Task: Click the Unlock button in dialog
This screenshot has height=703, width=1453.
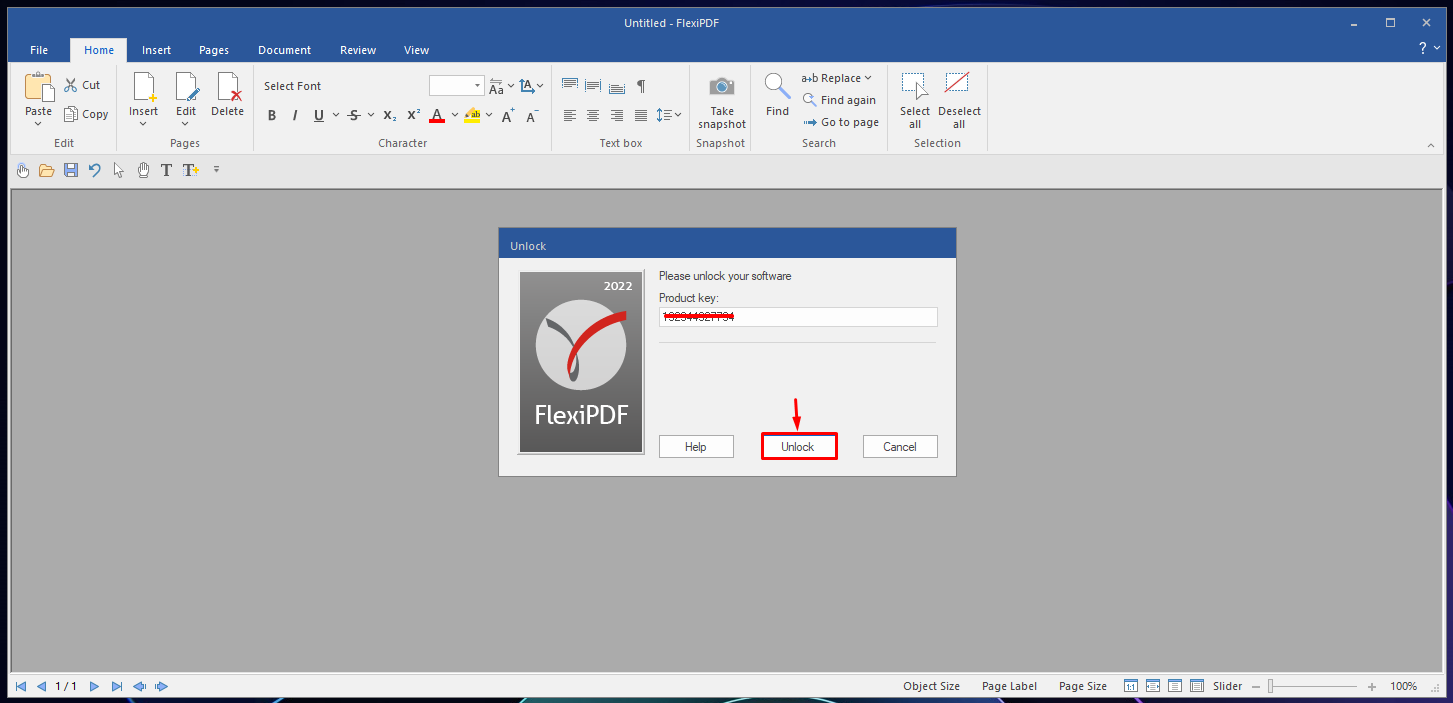Action: (x=798, y=447)
